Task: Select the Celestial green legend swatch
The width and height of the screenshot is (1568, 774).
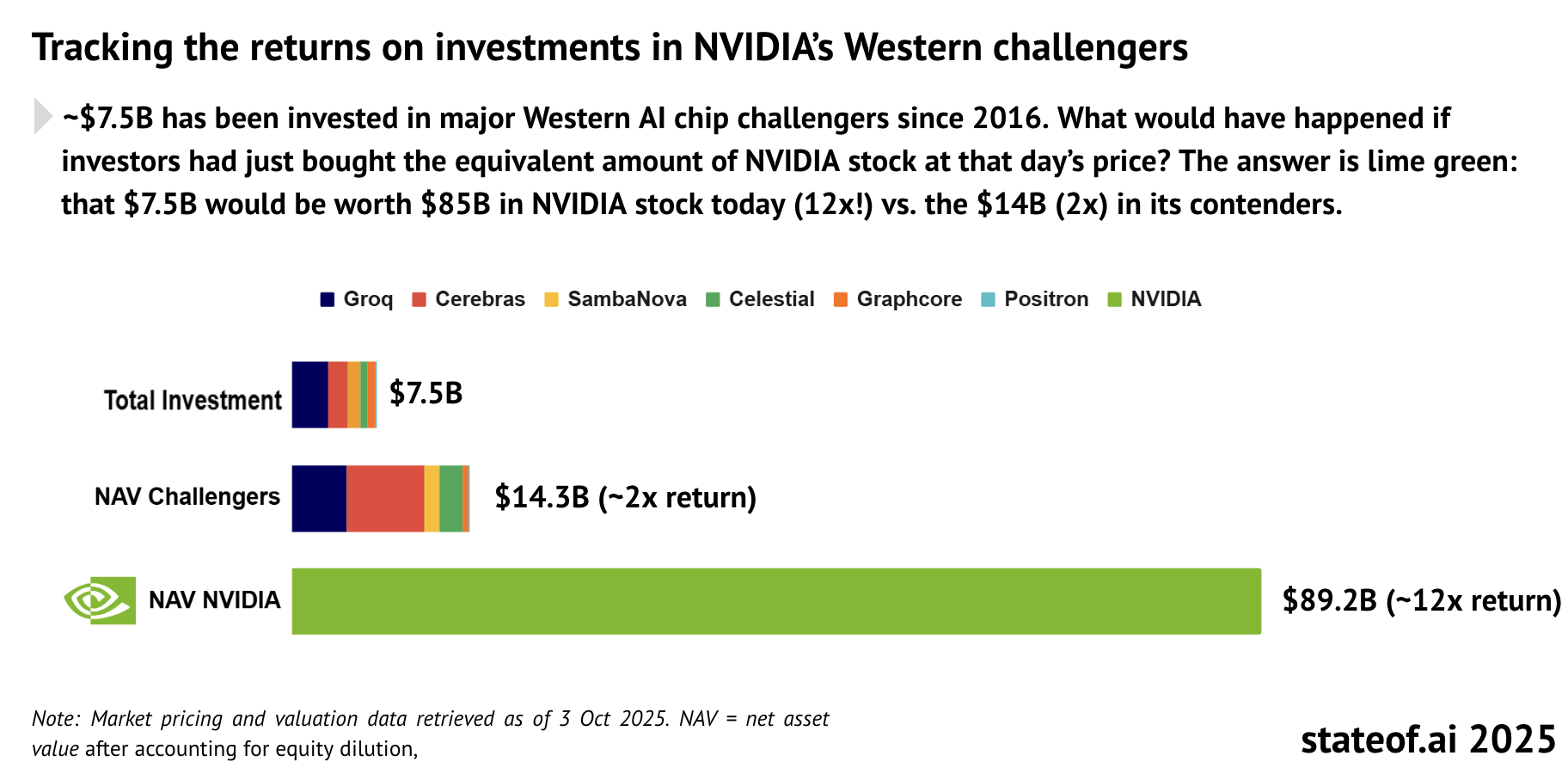Action: (x=712, y=300)
